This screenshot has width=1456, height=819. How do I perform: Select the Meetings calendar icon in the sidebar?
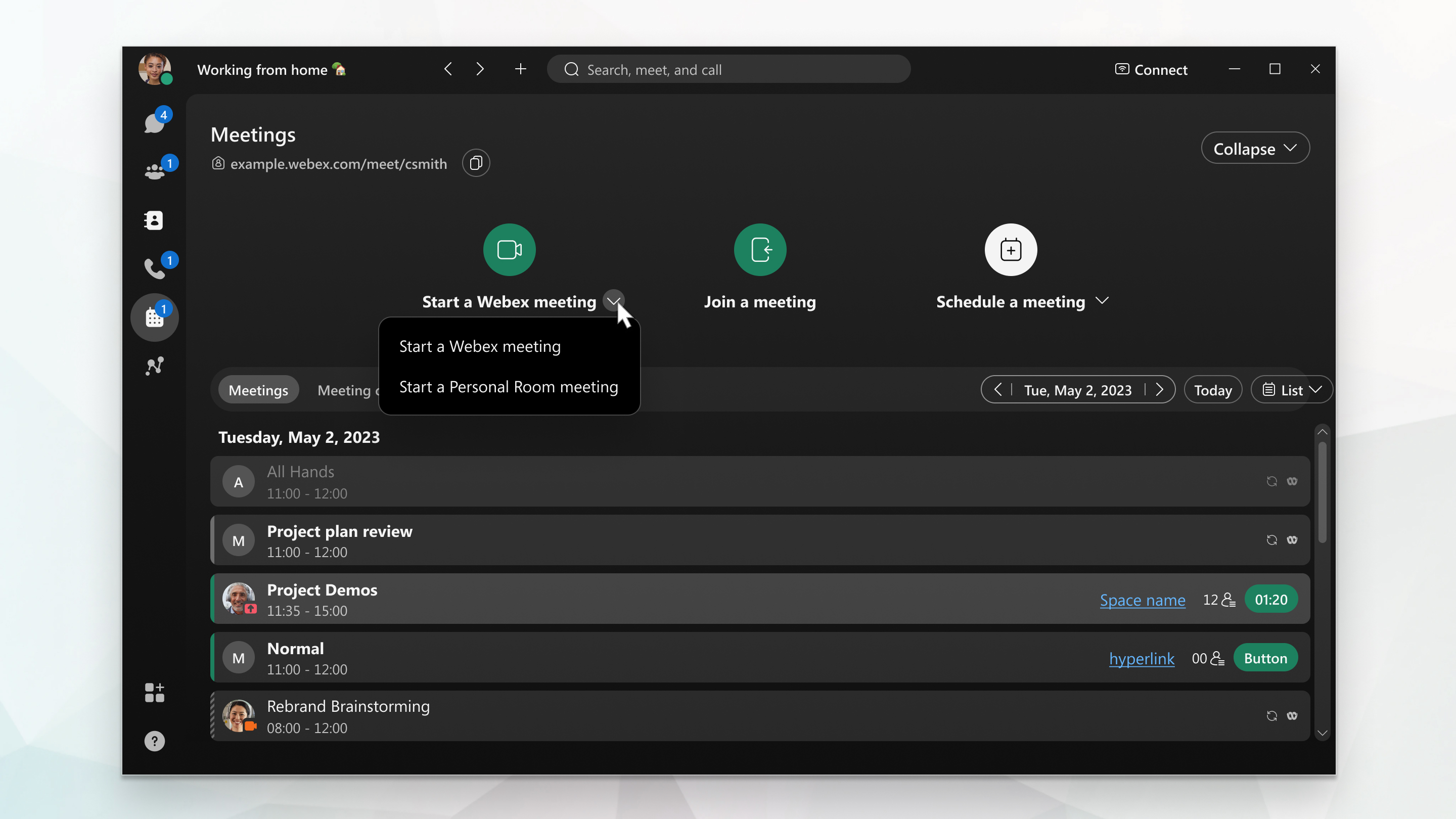click(x=154, y=317)
